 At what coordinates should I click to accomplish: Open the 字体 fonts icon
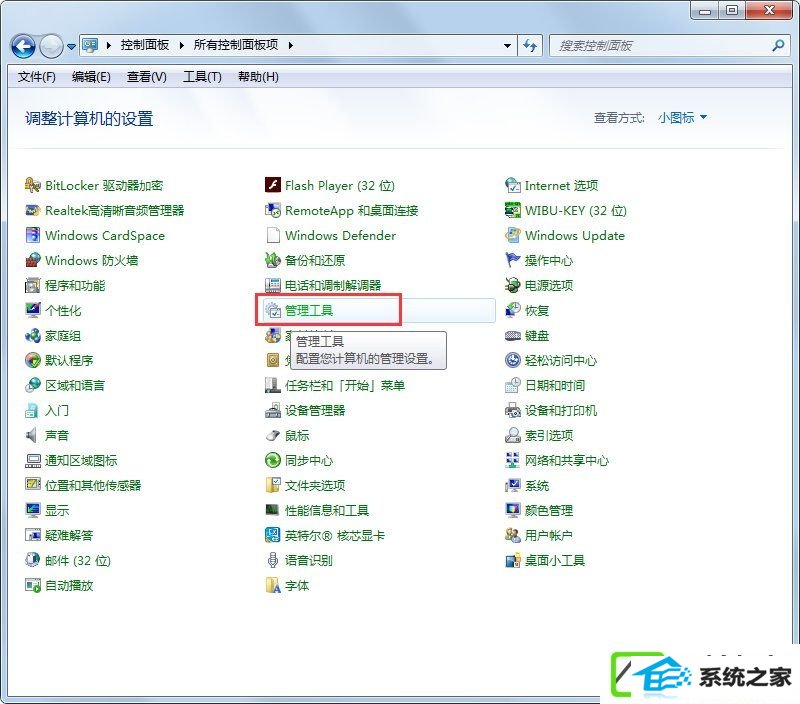(x=273, y=586)
